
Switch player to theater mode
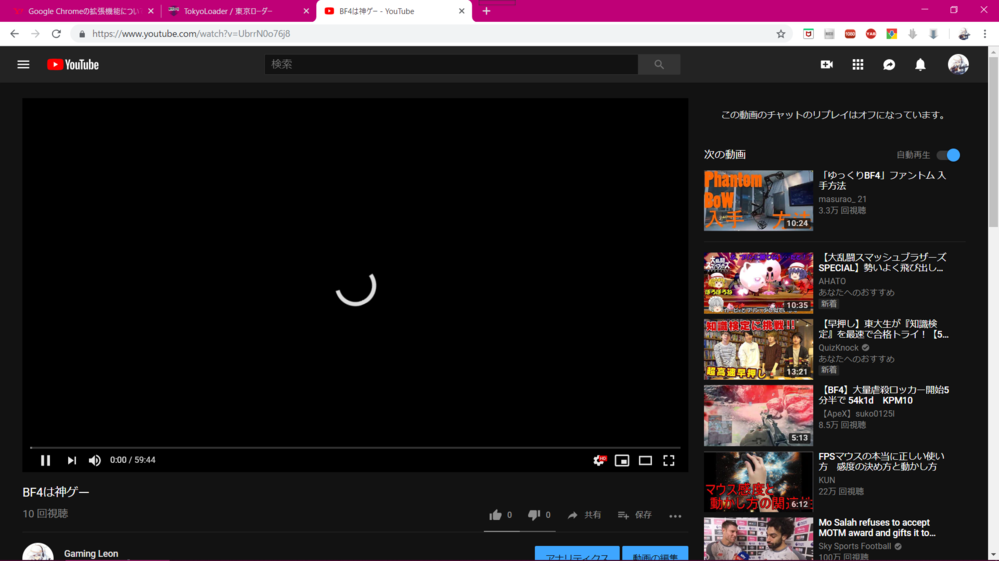pos(645,460)
